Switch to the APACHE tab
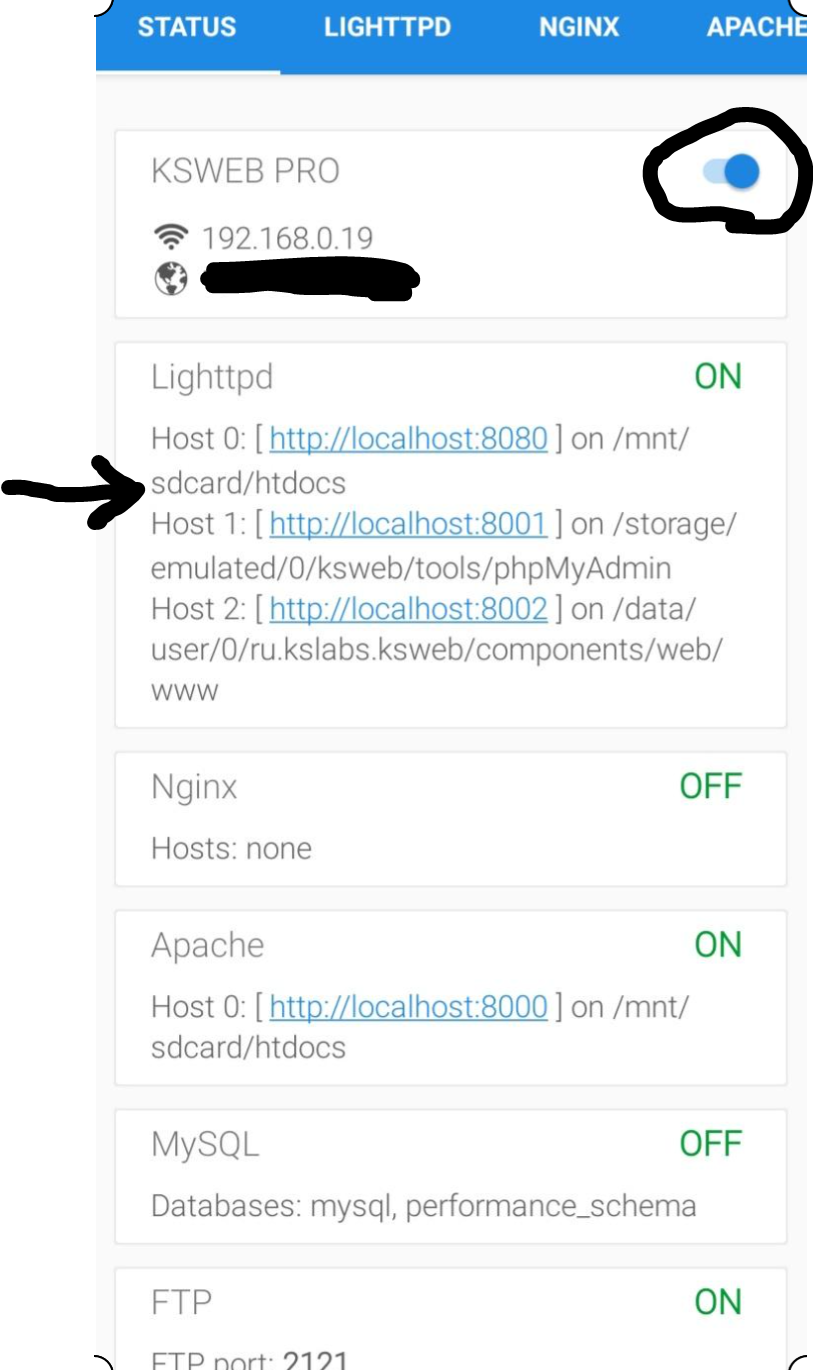 point(755,27)
